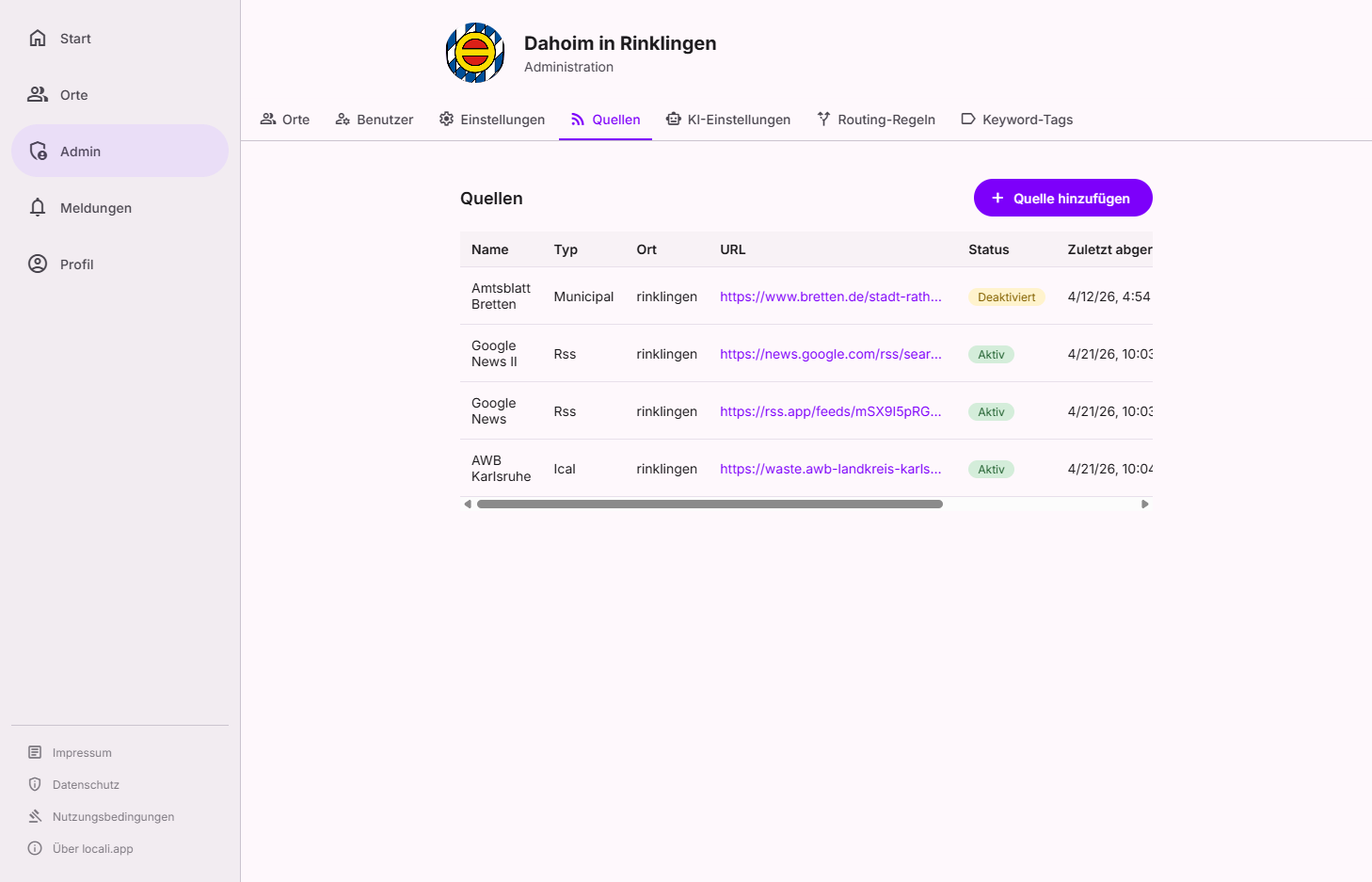Click the Dahoim in Rinklingen logo
1372x882 pixels.
(x=474, y=53)
